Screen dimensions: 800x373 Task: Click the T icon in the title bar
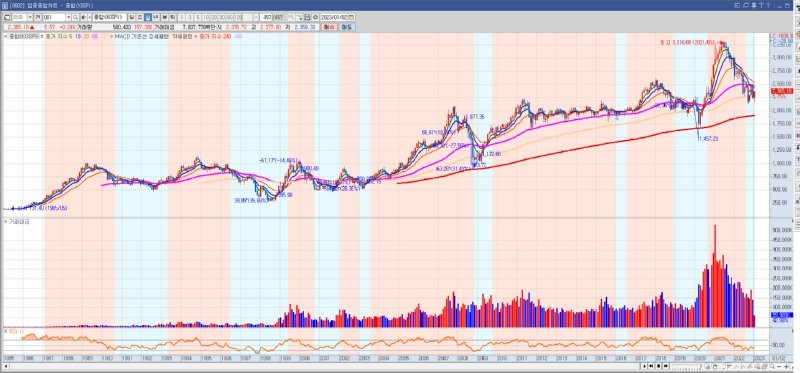[x=761, y=6]
